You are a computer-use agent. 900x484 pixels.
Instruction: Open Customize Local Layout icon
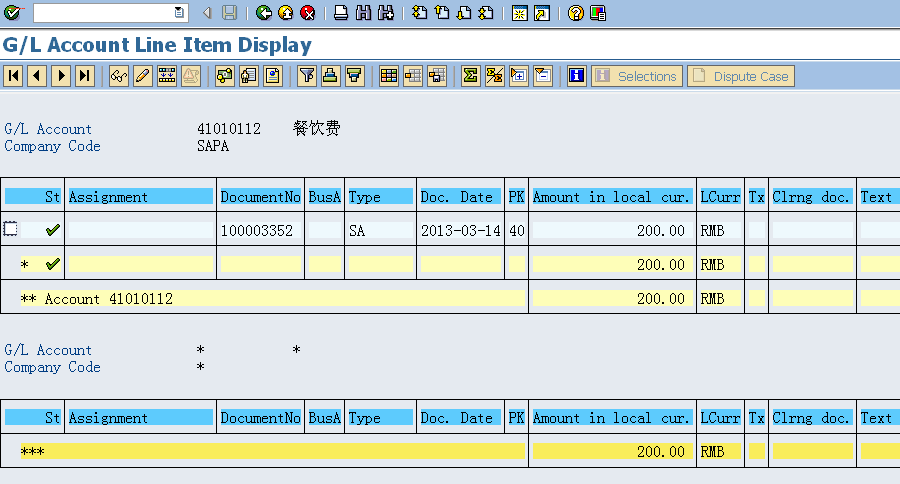coord(598,13)
